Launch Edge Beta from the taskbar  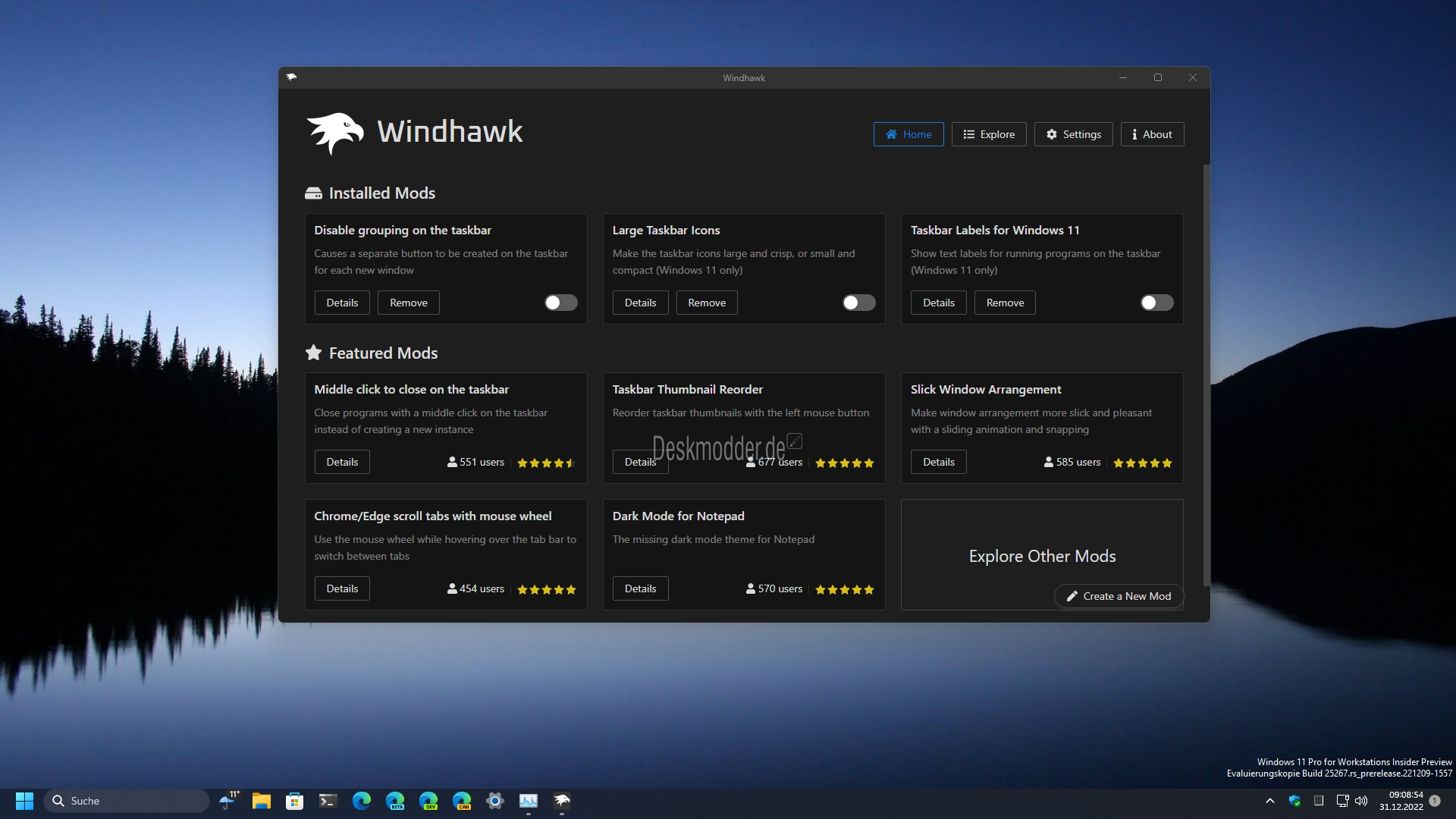395,801
